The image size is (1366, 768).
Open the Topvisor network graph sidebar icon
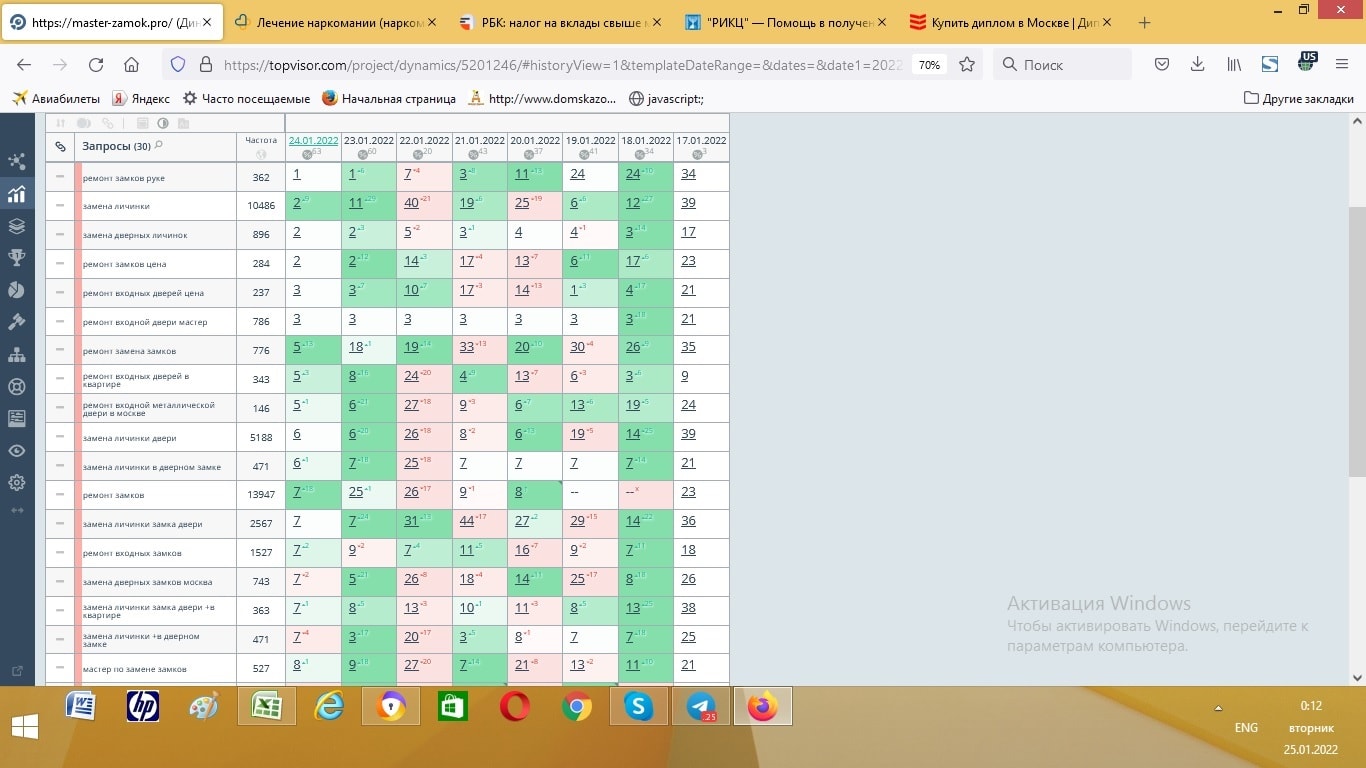[x=16, y=162]
